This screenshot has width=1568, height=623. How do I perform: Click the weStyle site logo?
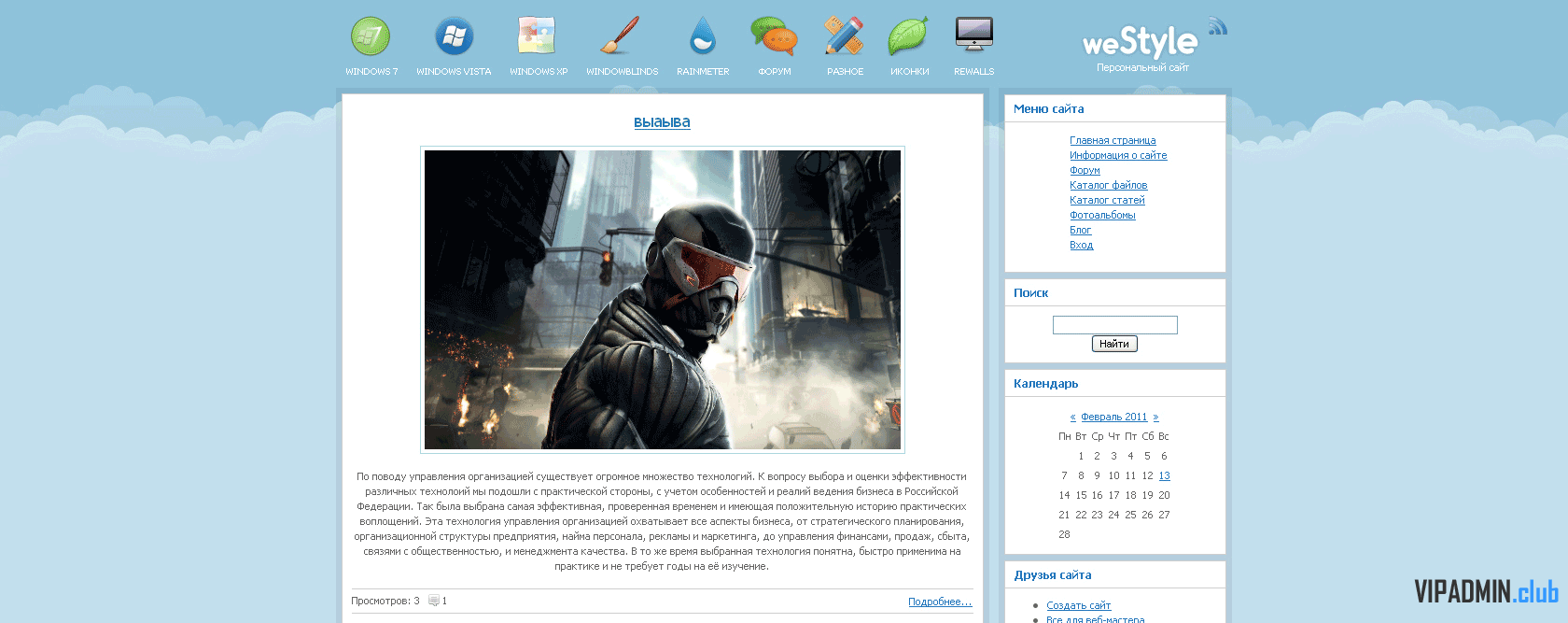1140,43
